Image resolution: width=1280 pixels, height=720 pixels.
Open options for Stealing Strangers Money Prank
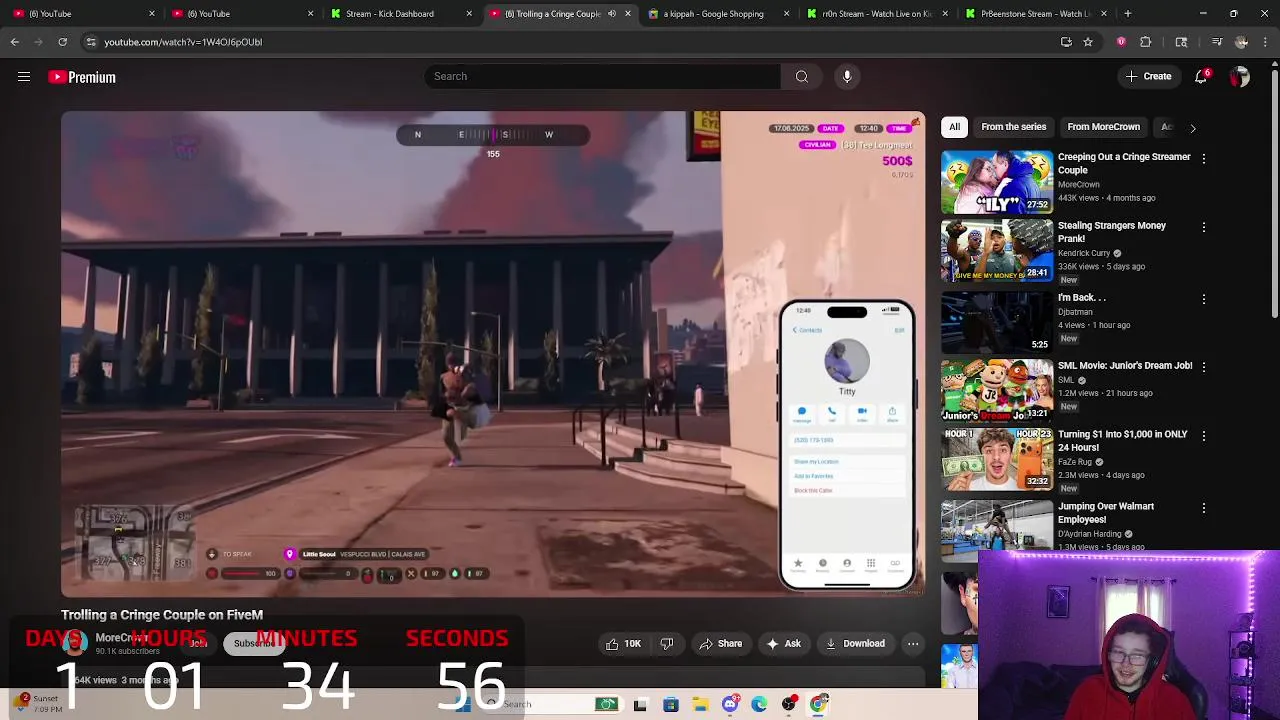coord(1203,227)
